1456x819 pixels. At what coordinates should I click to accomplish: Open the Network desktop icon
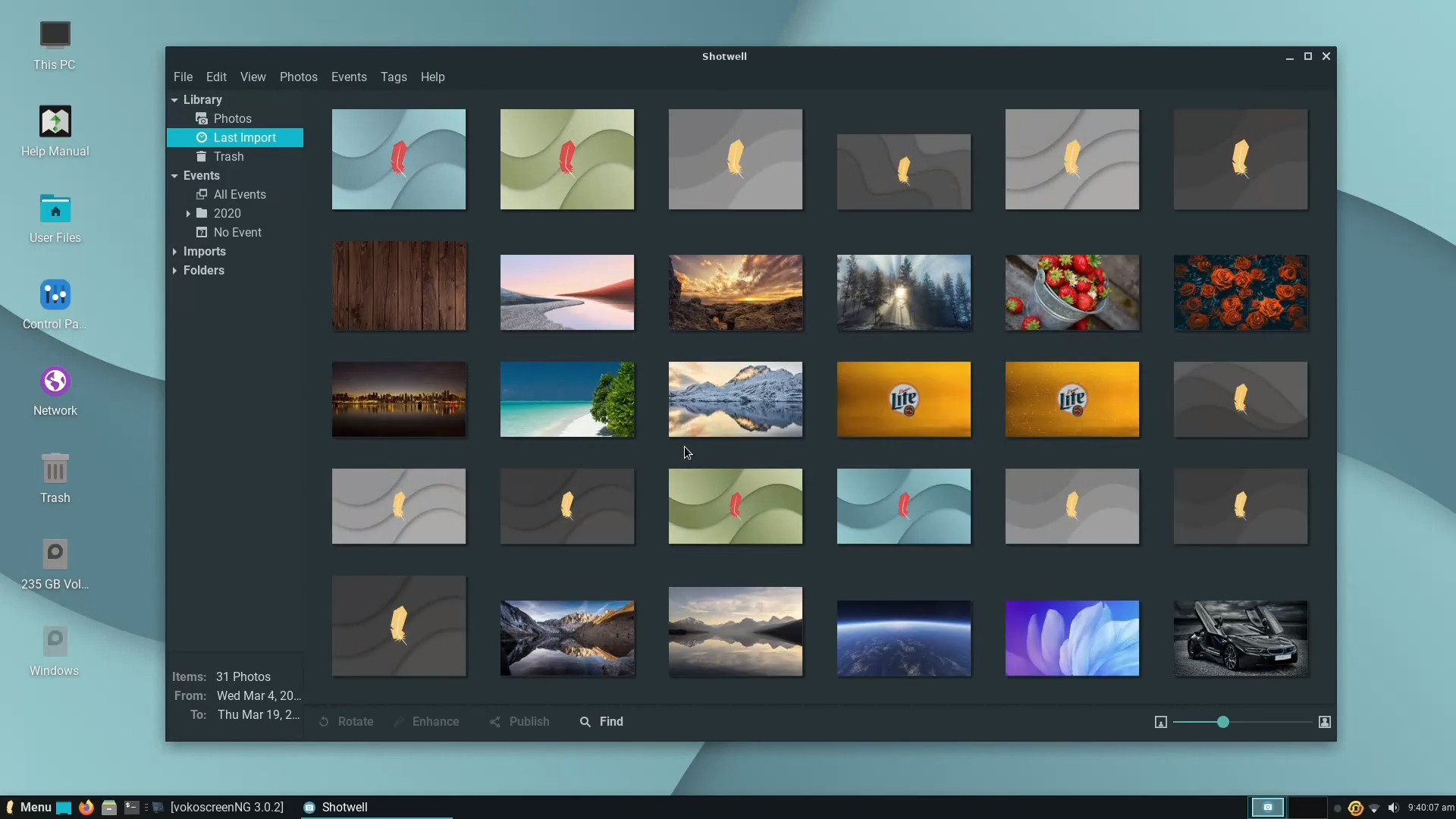55,391
